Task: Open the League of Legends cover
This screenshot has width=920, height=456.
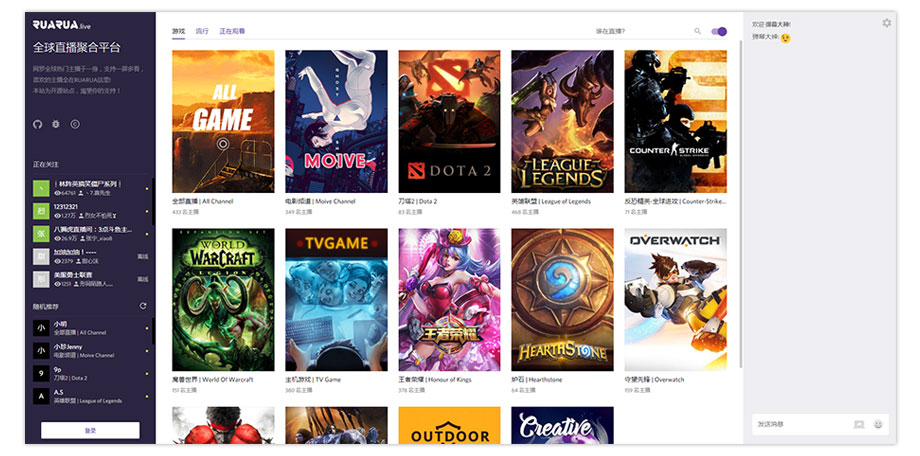Action: click(562, 121)
